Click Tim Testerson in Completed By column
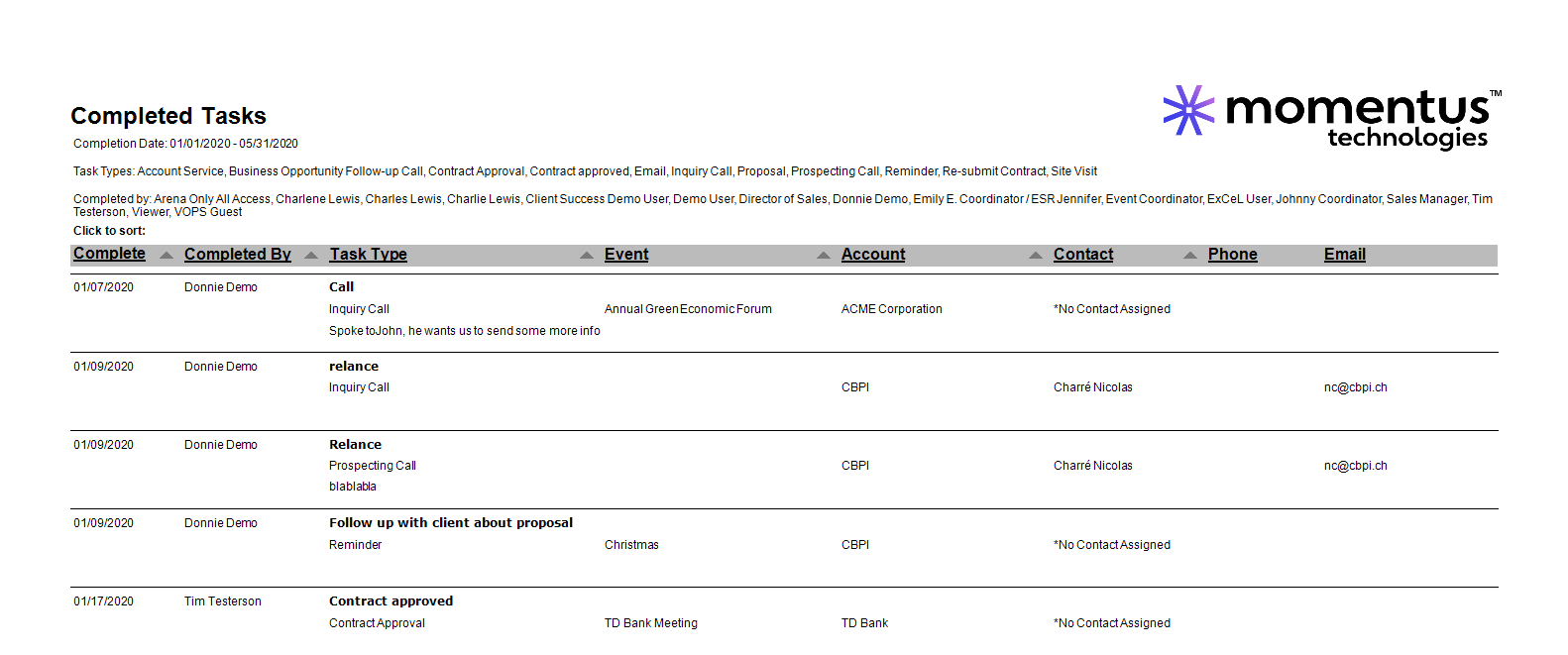 coord(222,601)
